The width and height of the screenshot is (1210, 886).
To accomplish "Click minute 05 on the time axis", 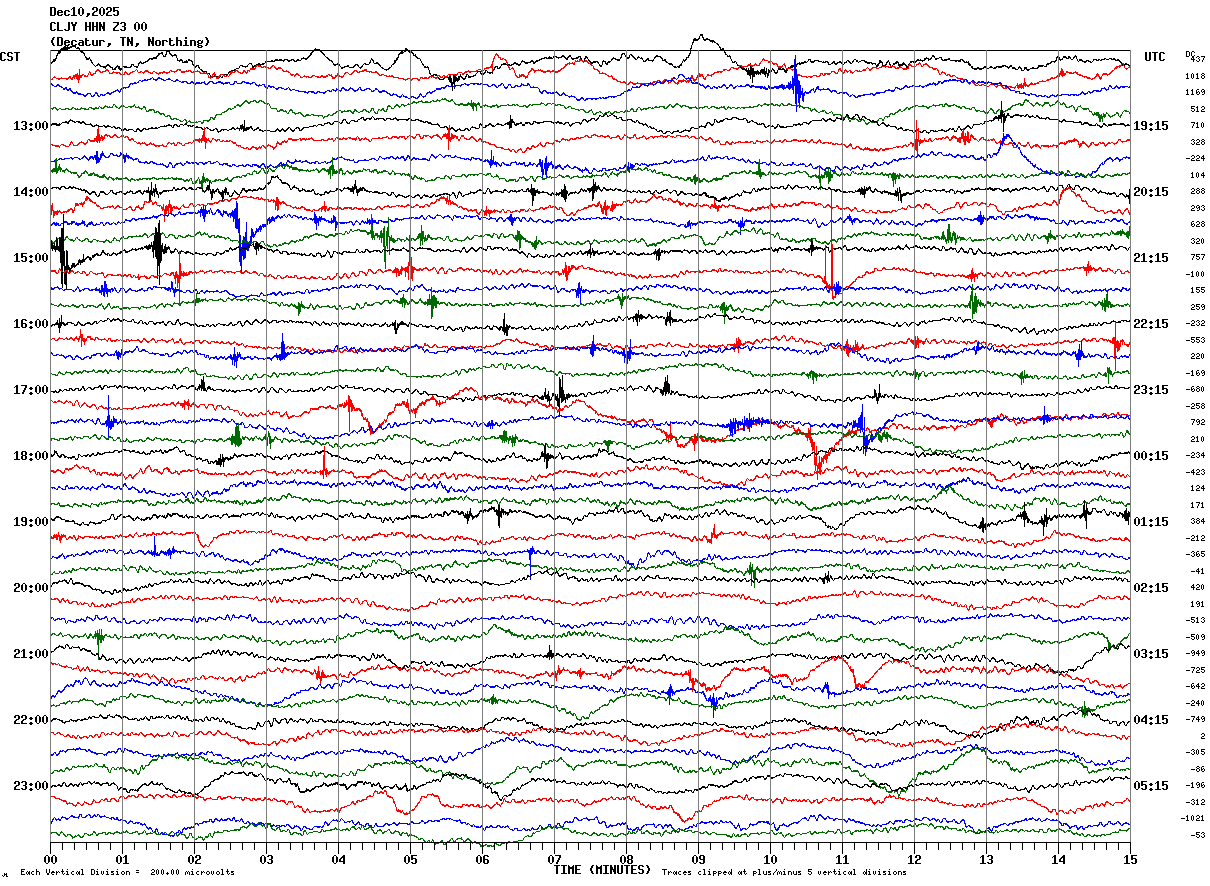I will (410, 859).
